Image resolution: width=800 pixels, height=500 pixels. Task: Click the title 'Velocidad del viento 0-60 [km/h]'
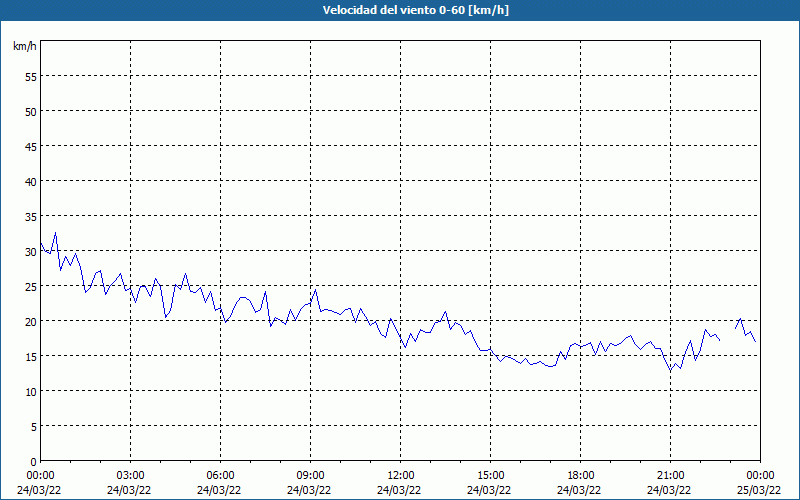coord(415,10)
